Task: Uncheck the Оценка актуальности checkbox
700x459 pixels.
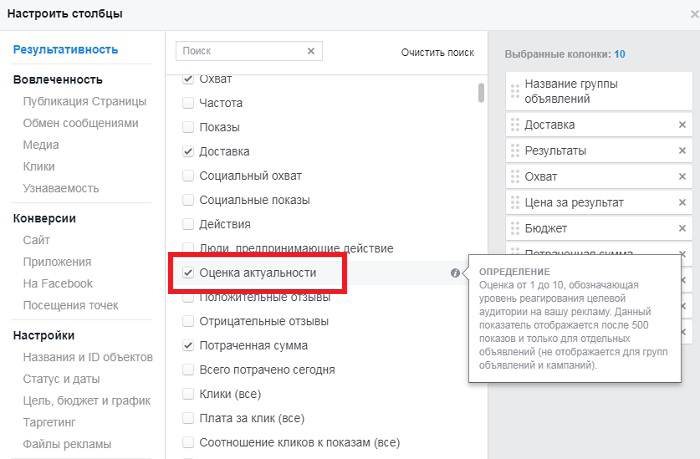Action: pos(188,272)
